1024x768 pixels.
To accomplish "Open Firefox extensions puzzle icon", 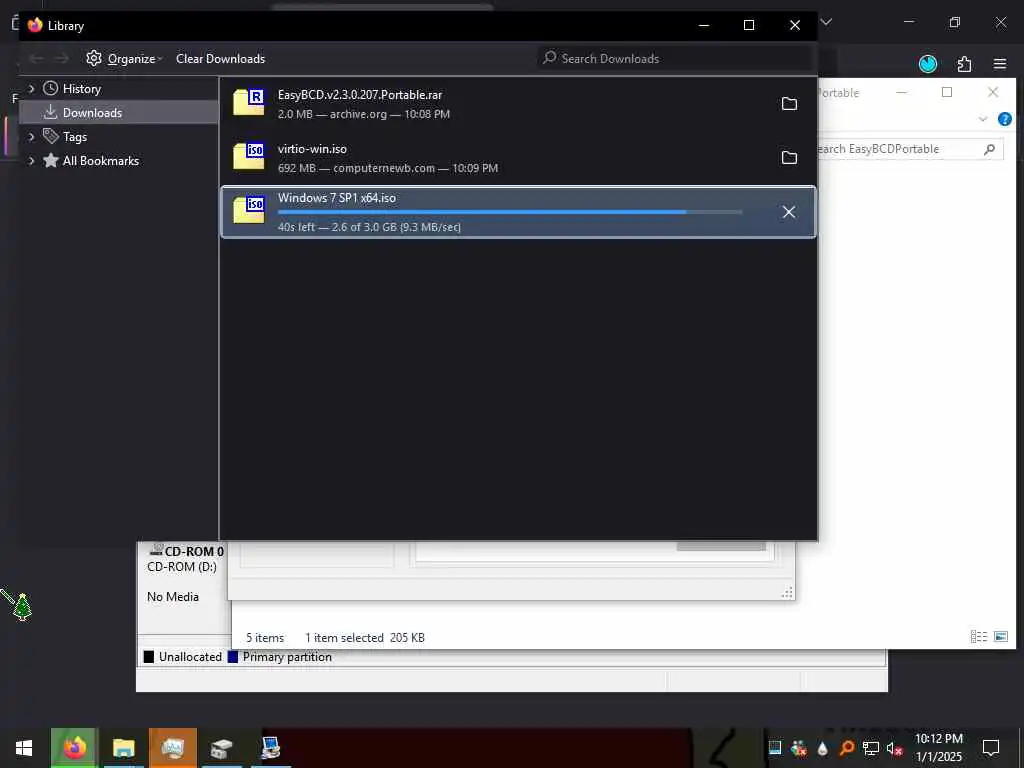I will point(964,63).
